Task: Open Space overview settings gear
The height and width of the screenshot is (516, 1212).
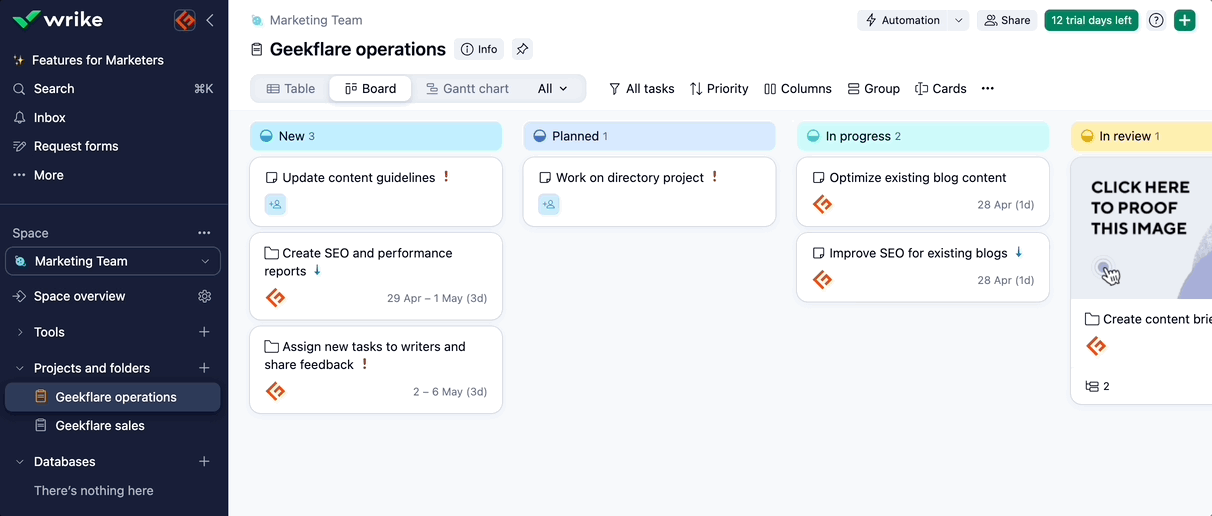Action: tap(205, 296)
